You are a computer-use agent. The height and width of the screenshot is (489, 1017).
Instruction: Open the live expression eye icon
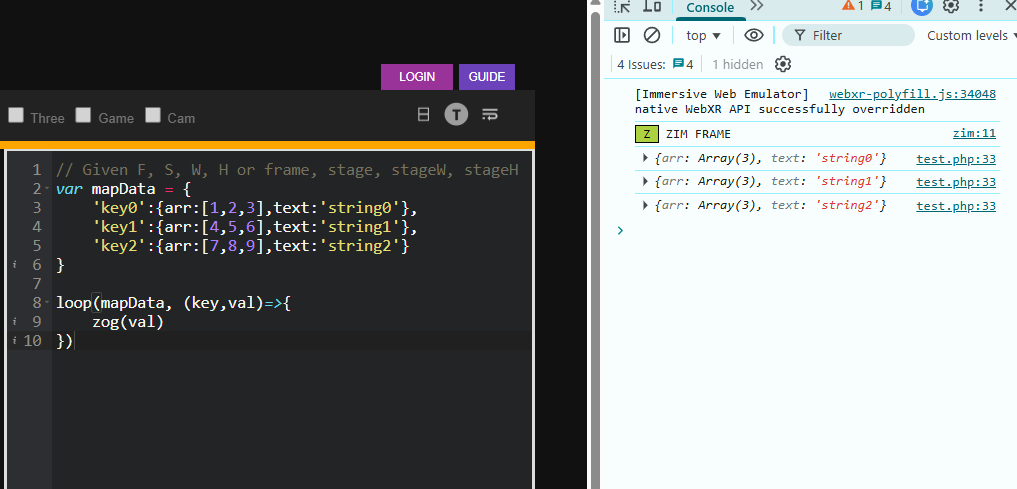tap(754, 35)
